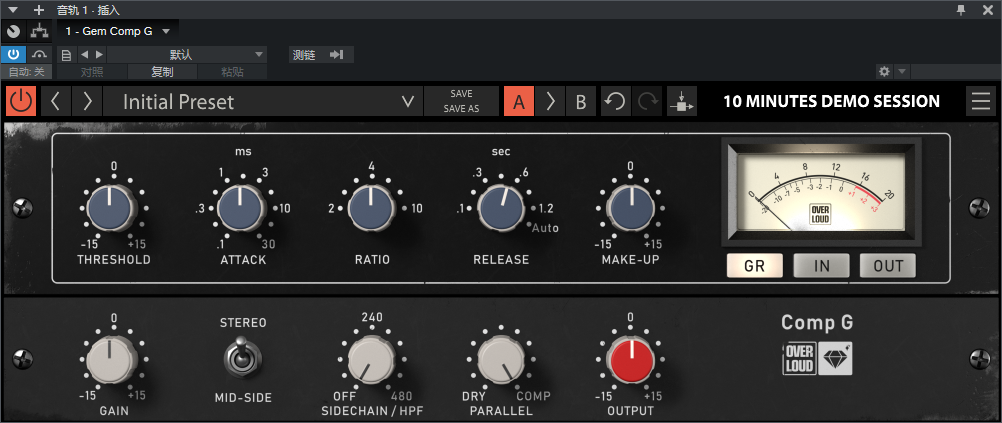Click the host bypass curve icon
The image size is (1002, 423).
coord(40,54)
